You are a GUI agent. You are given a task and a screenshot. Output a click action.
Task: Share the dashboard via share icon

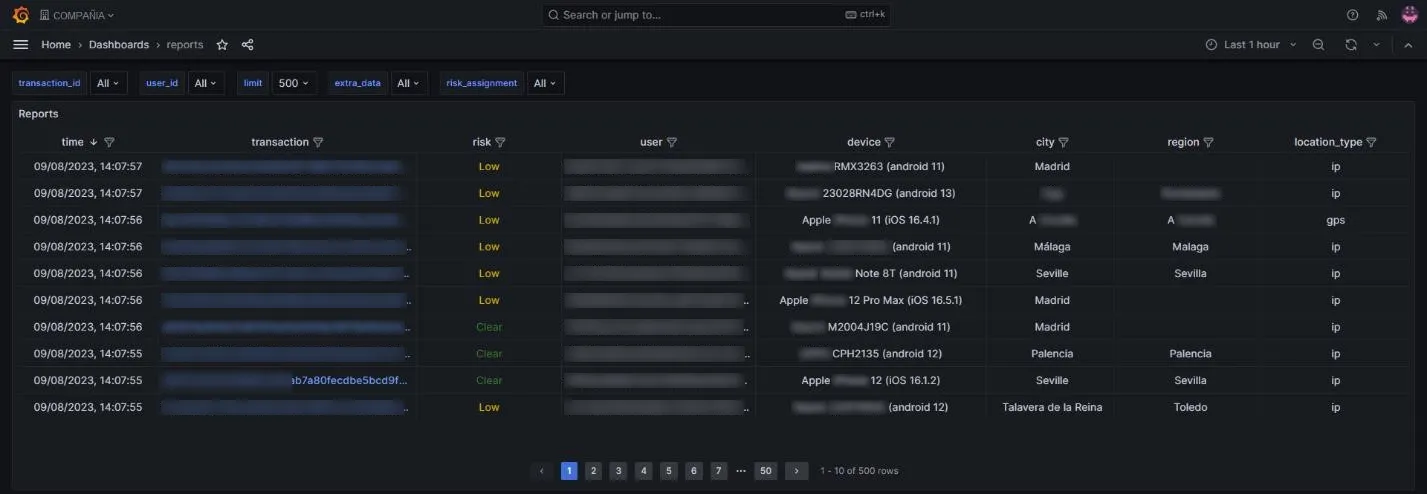pyautogui.click(x=248, y=45)
